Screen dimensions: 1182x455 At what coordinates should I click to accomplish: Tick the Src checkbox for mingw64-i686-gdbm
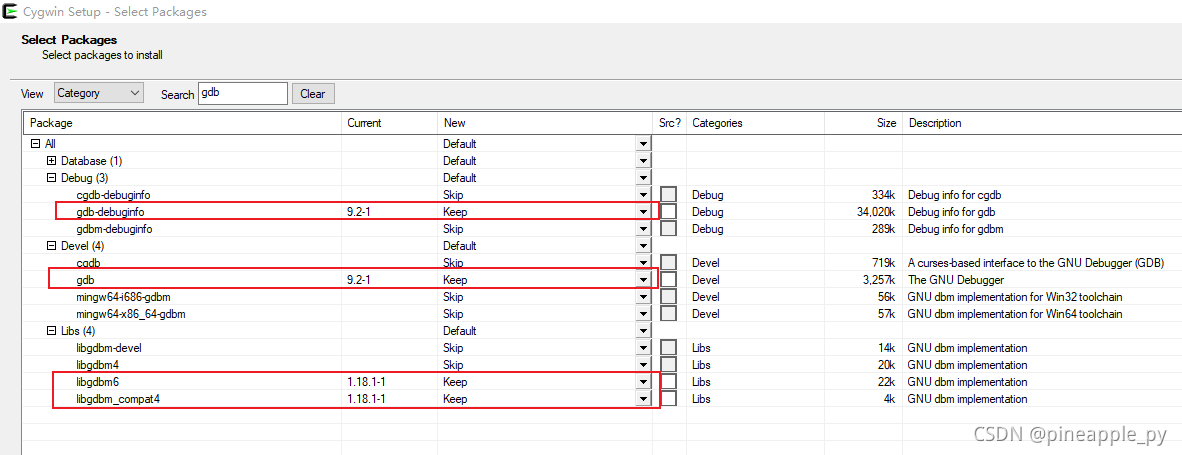[669, 297]
